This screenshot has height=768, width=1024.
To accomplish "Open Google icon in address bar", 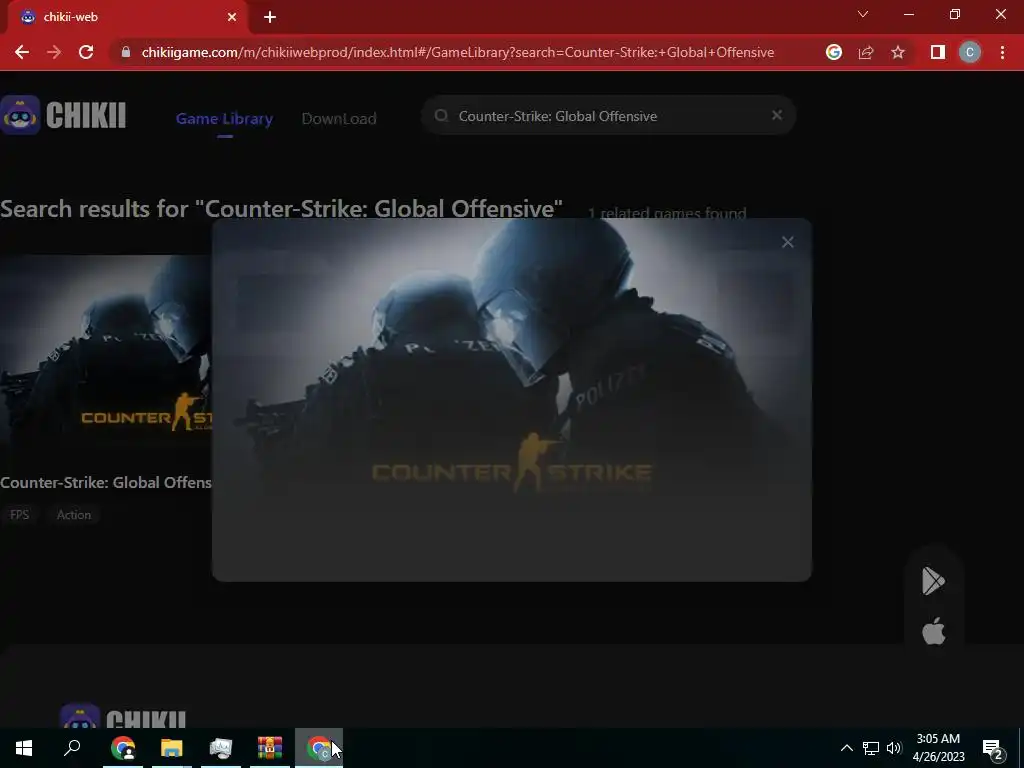I will pos(834,52).
